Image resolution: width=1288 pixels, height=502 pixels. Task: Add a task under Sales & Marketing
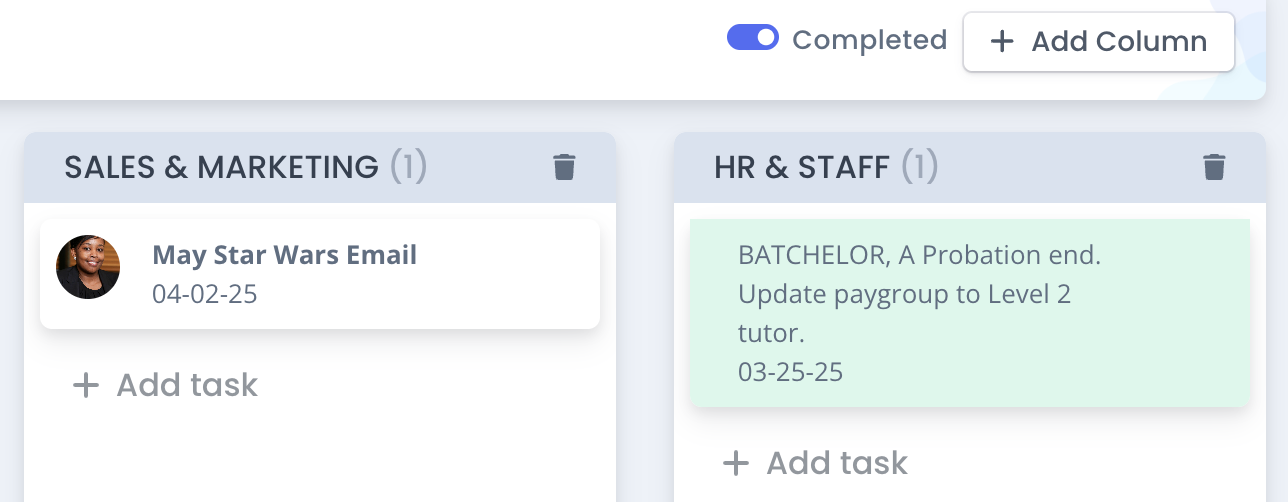186,385
